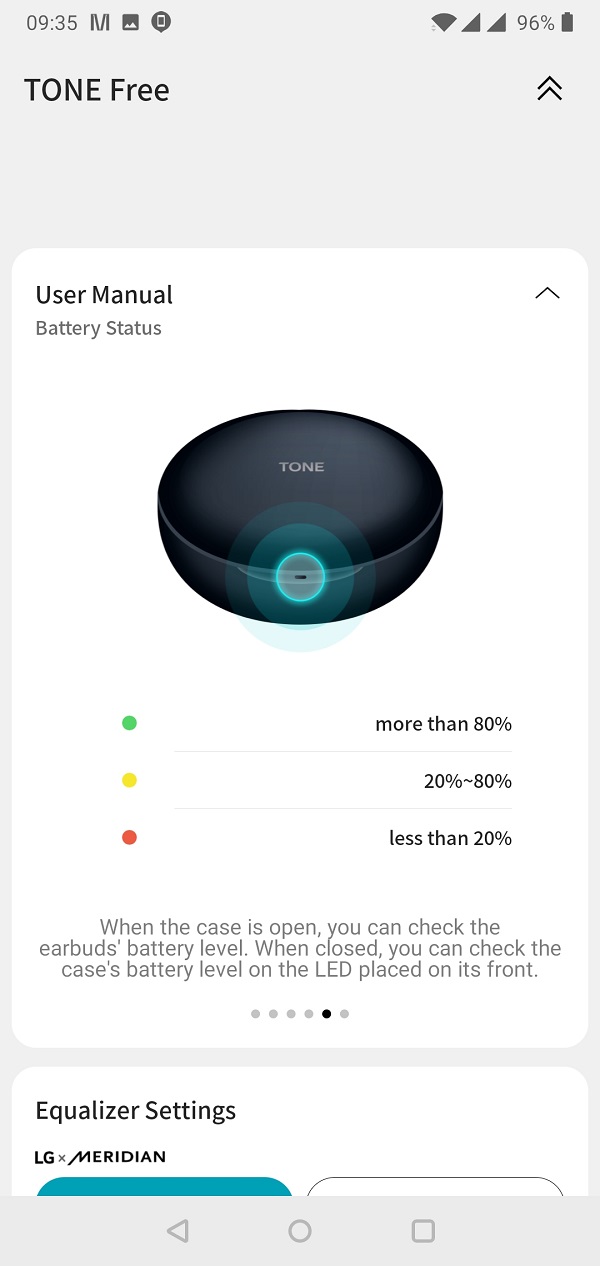This screenshot has height=1266, width=600.
Task: Tap the TONE case illustration
Action: 300,530
